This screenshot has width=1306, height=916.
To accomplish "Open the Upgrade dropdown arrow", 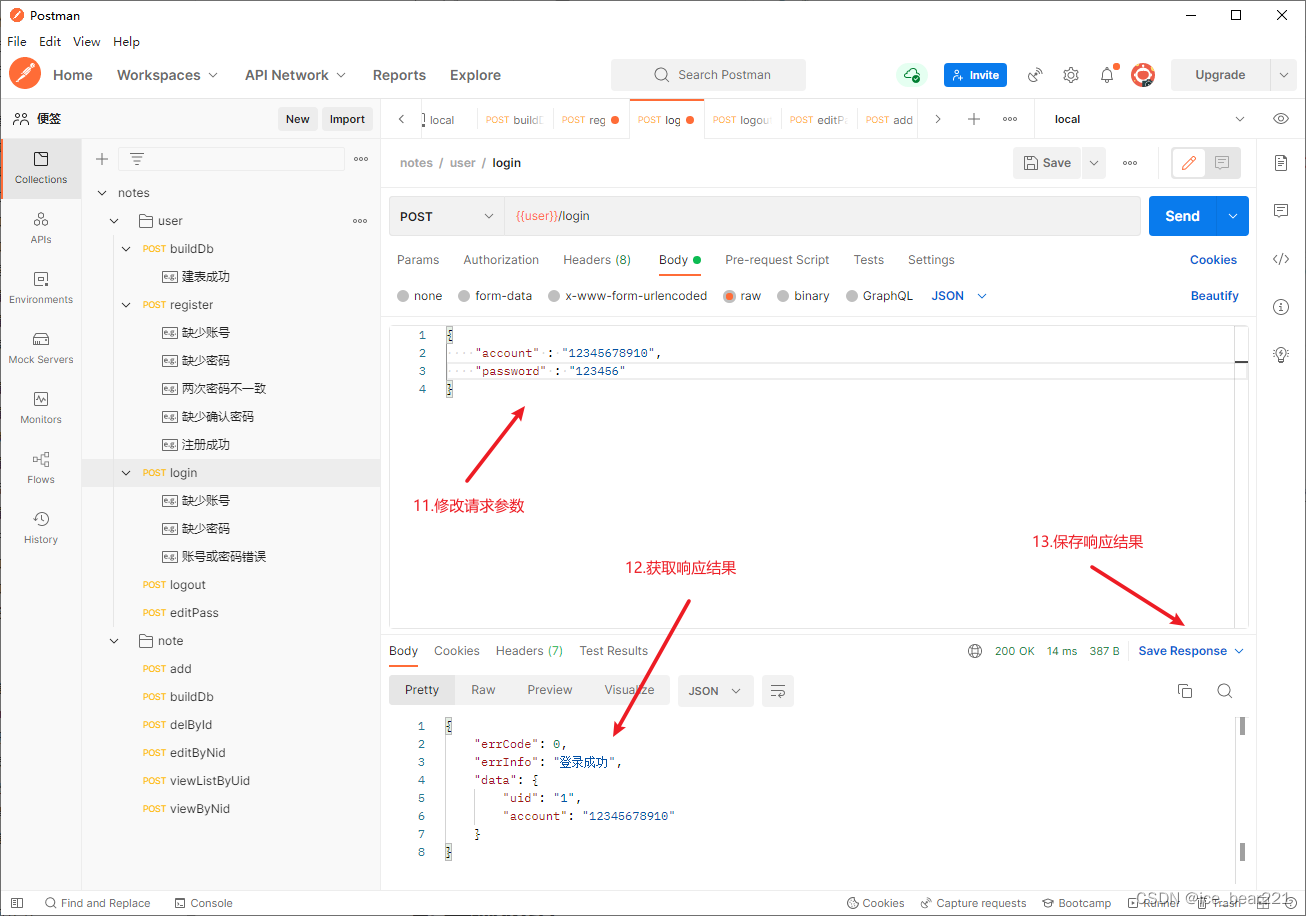I will tap(1284, 75).
